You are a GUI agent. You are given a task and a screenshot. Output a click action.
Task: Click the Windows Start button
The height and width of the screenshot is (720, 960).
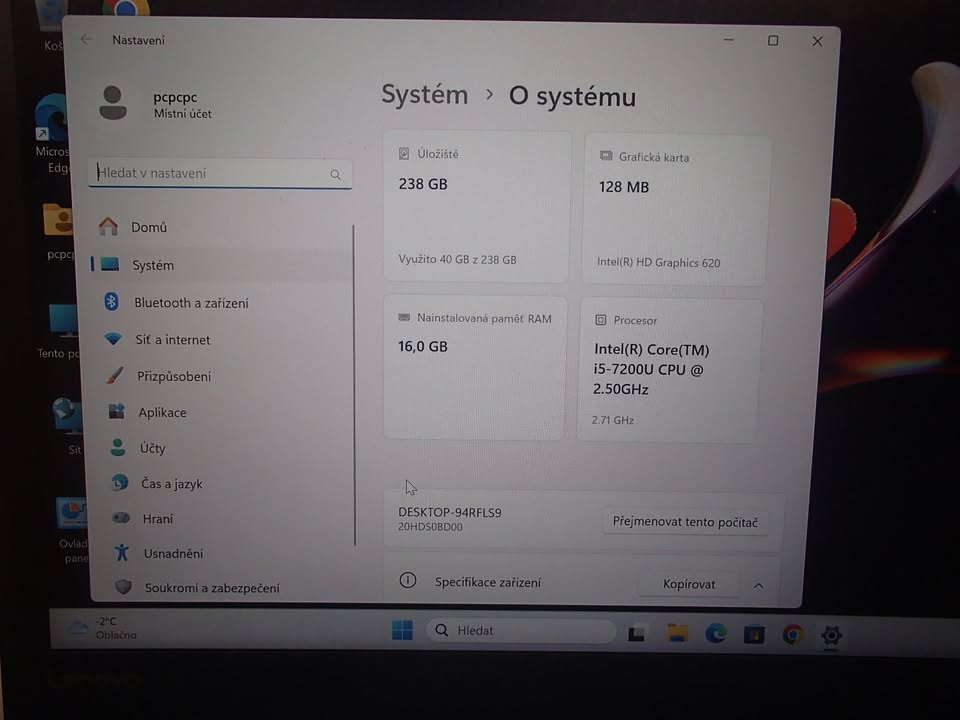coord(401,630)
